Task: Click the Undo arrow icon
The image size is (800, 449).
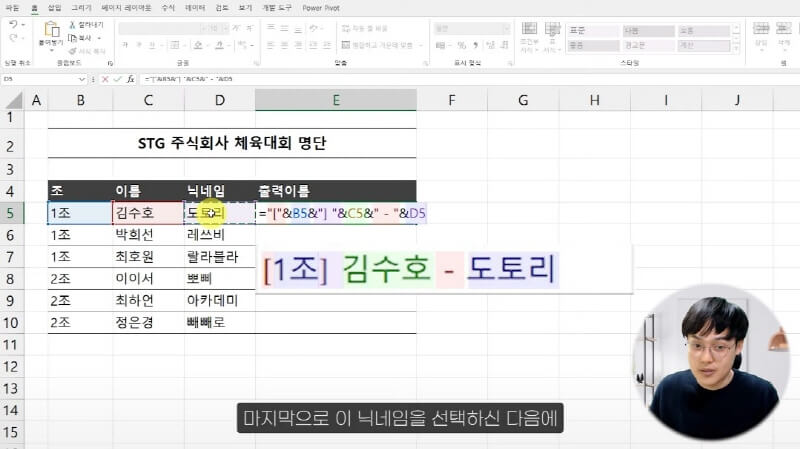Action: (x=13, y=24)
